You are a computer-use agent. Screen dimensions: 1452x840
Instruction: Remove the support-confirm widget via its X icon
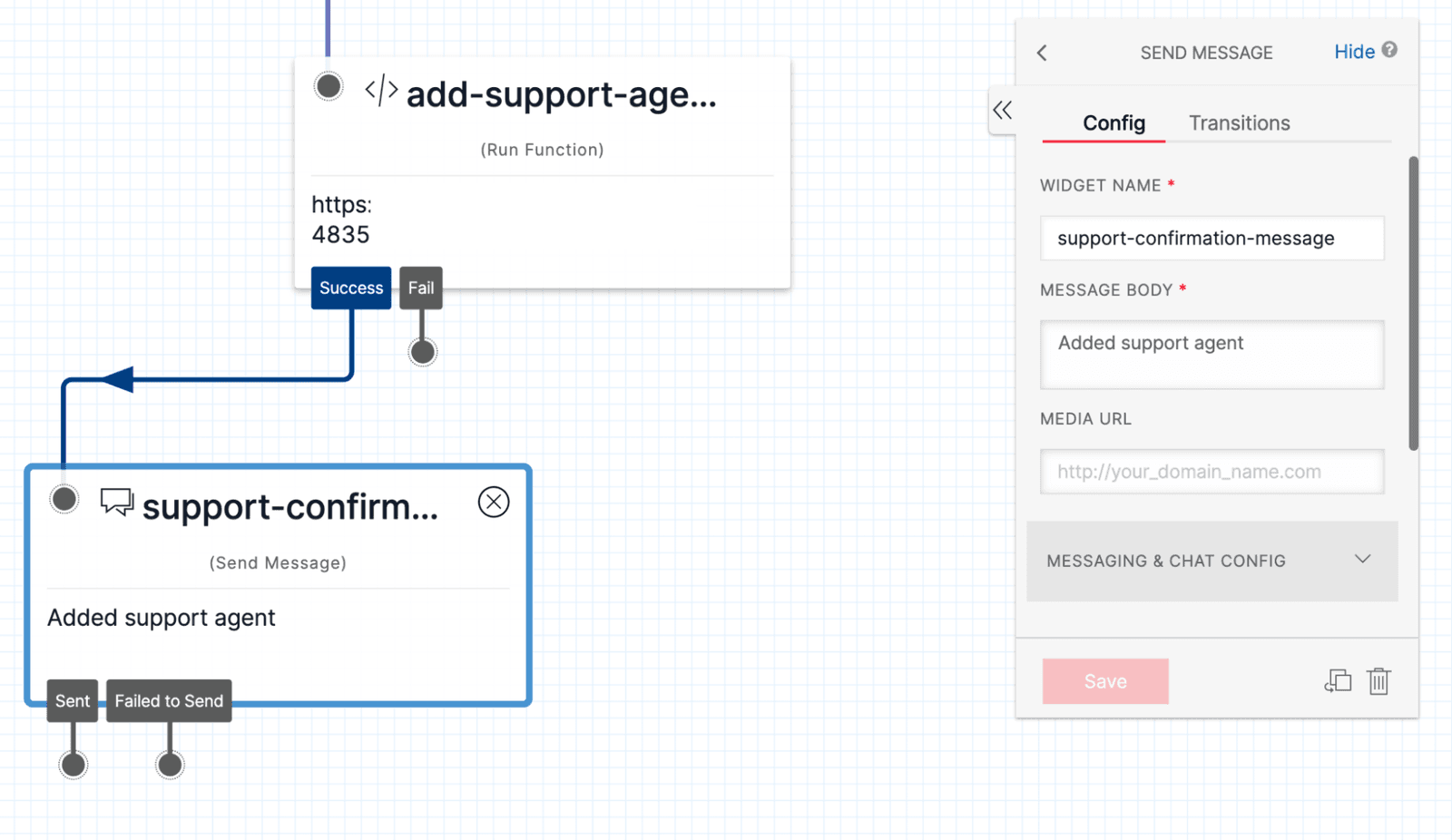[494, 502]
